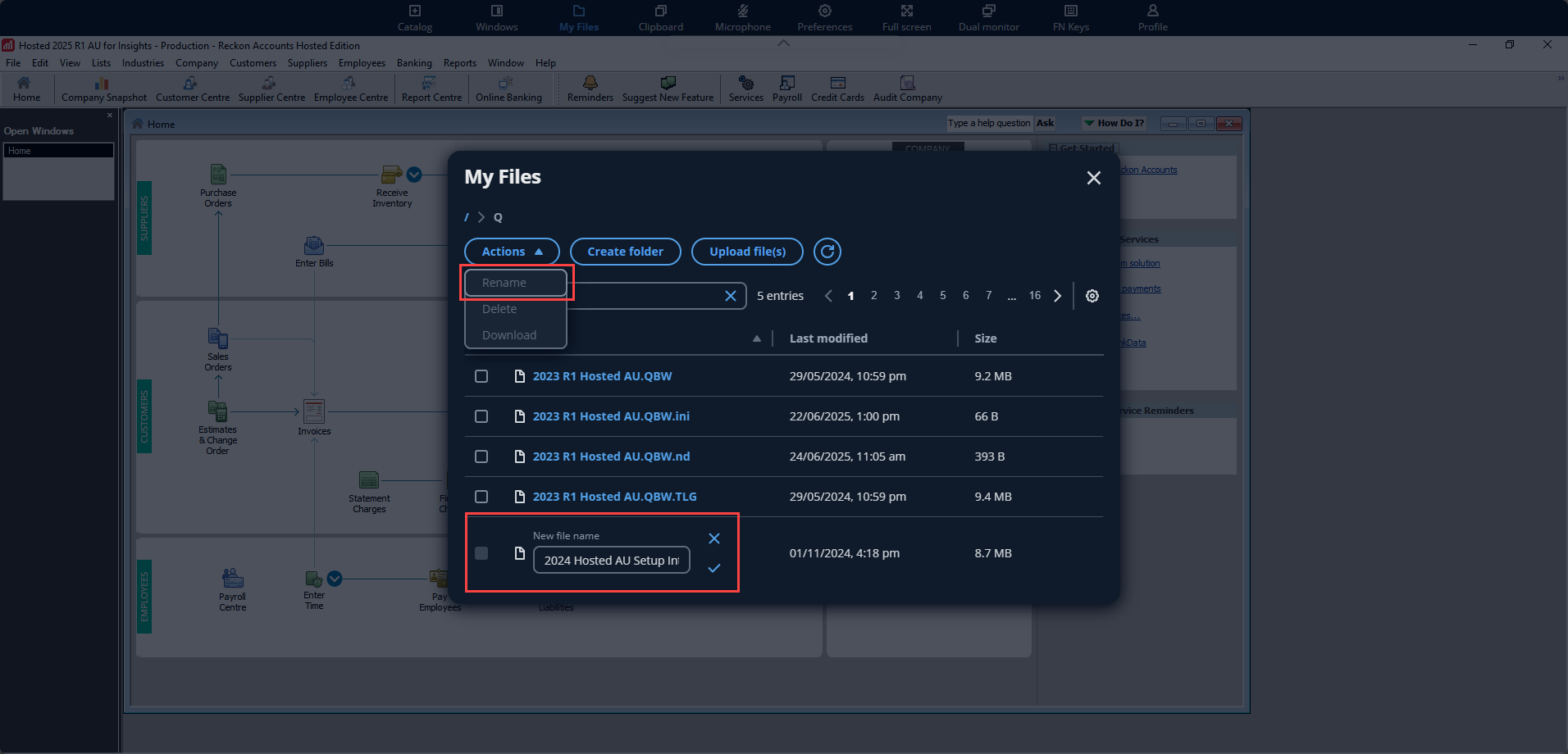This screenshot has height=754, width=1568.
Task: Open the Banking menu
Action: click(414, 63)
